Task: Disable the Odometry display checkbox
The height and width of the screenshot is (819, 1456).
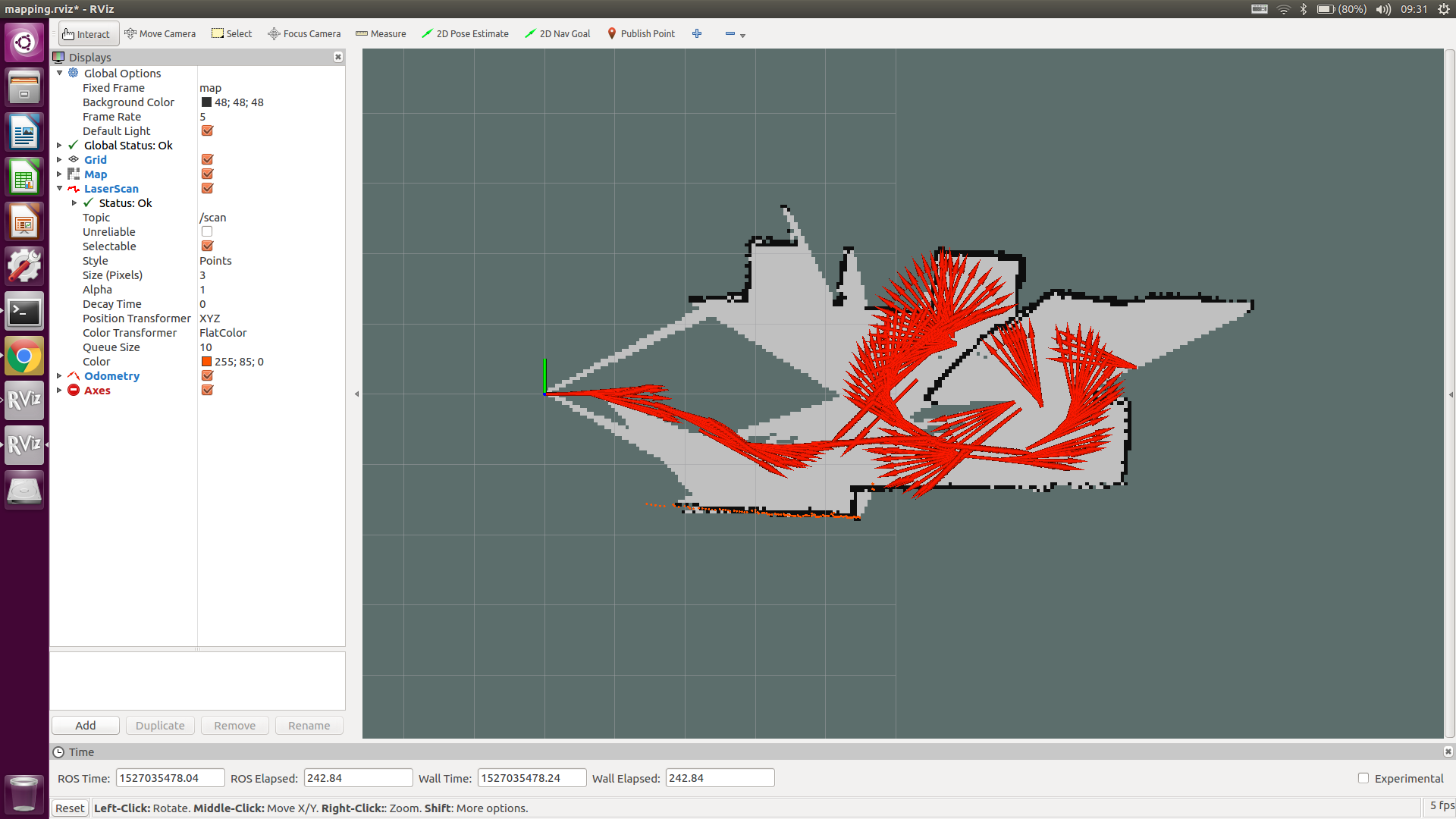Action: (207, 375)
